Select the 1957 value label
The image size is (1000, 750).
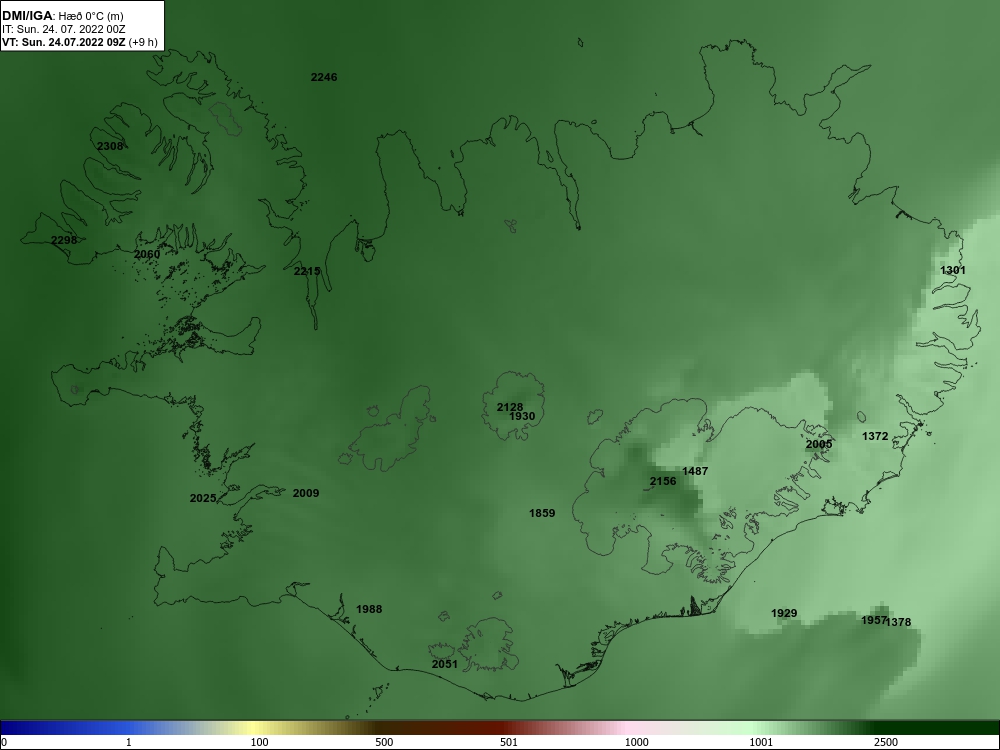pos(874,620)
